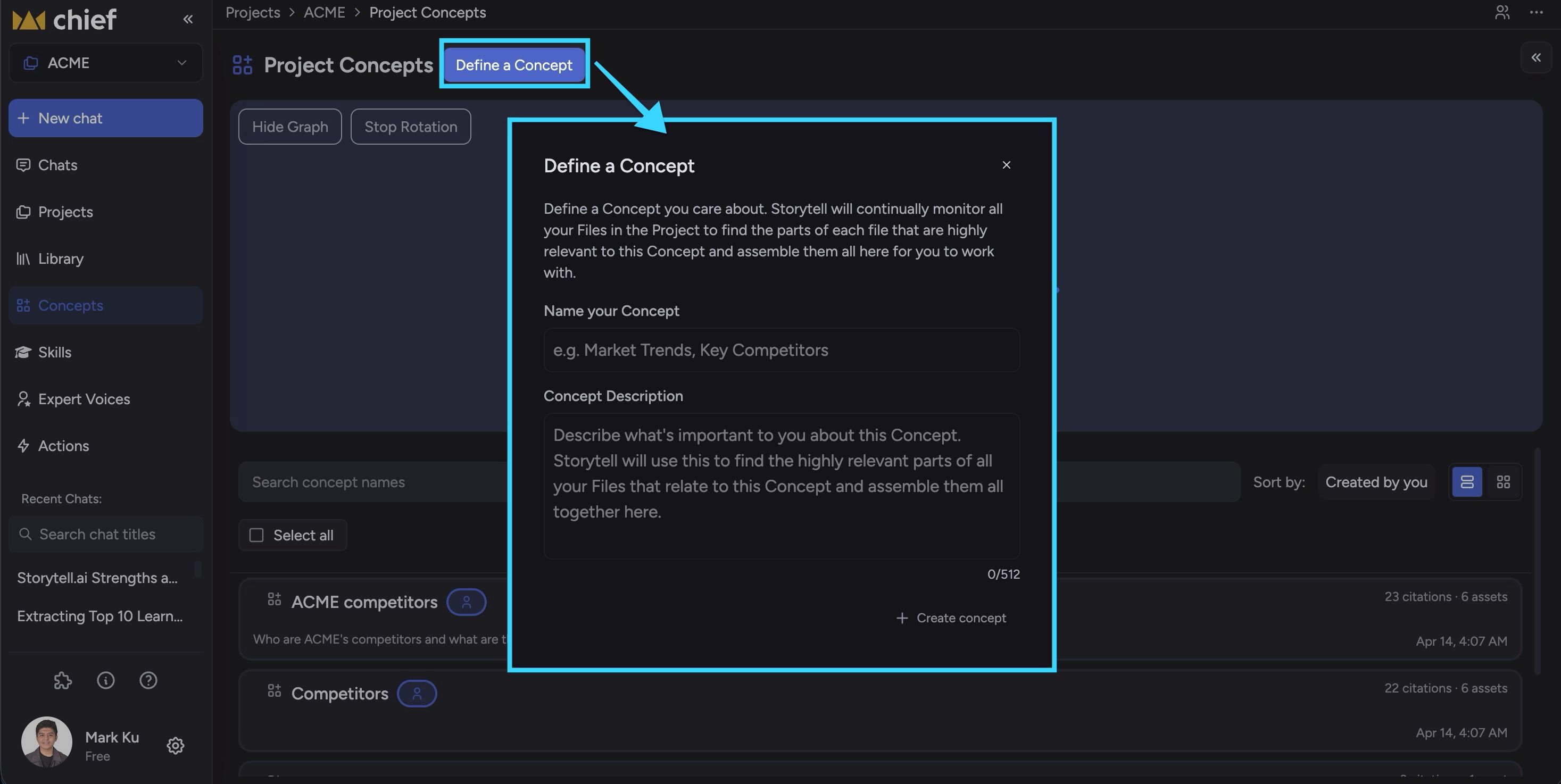Image resolution: width=1561 pixels, height=784 pixels.
Task: Switch to list view layout
Action: 1467,482
